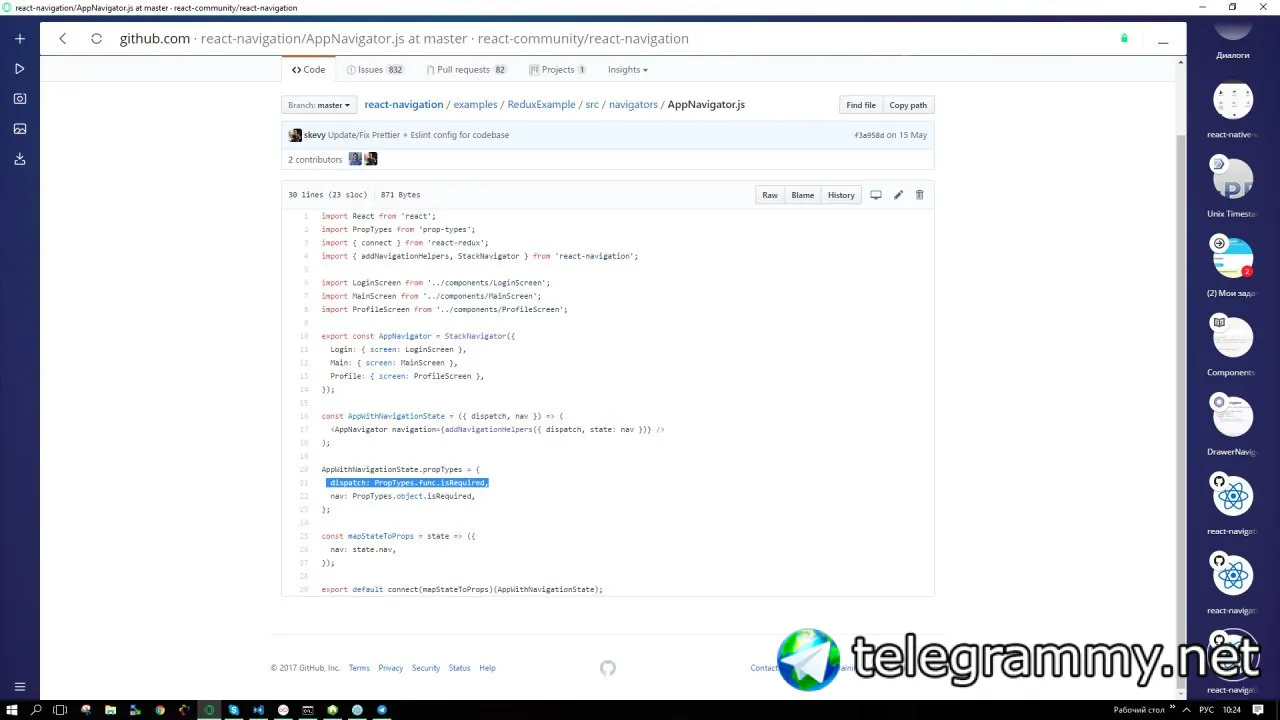
Task: Expand the Insights dropdown
Action: [x=628, y=70]
